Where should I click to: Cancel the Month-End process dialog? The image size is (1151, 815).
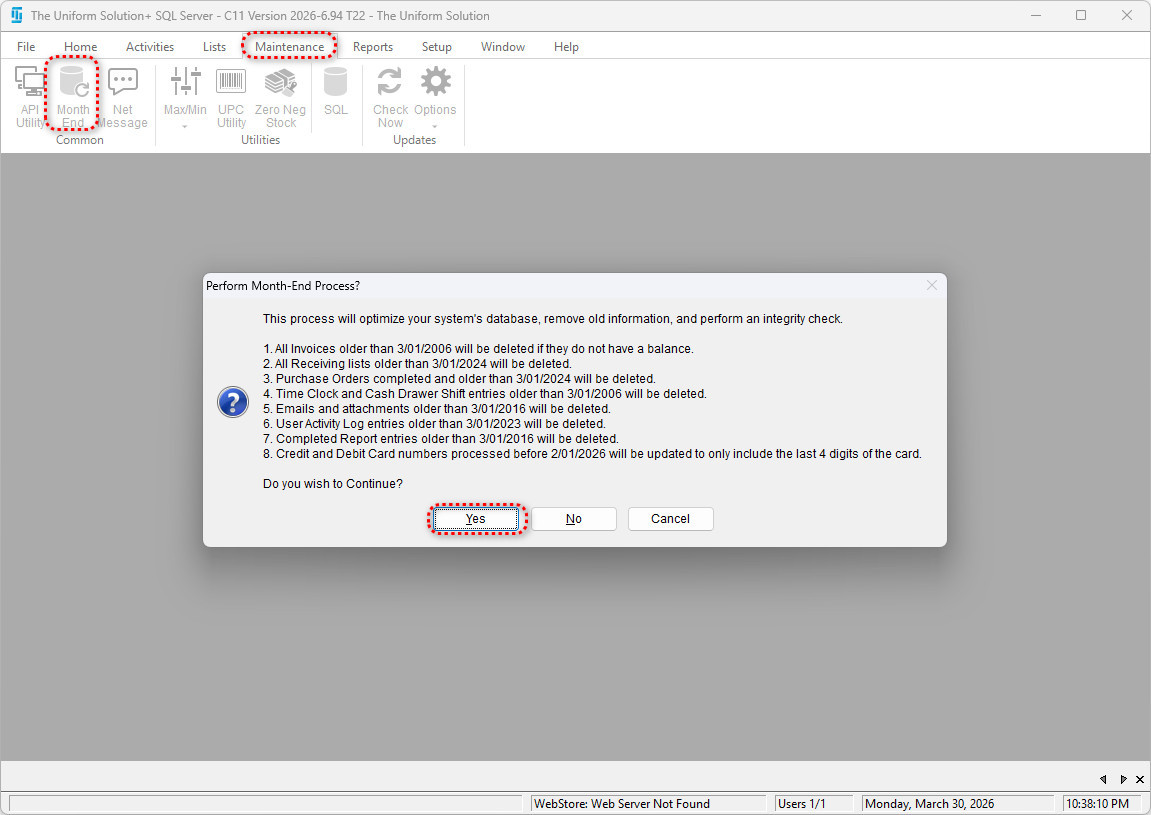coord(670,519)
